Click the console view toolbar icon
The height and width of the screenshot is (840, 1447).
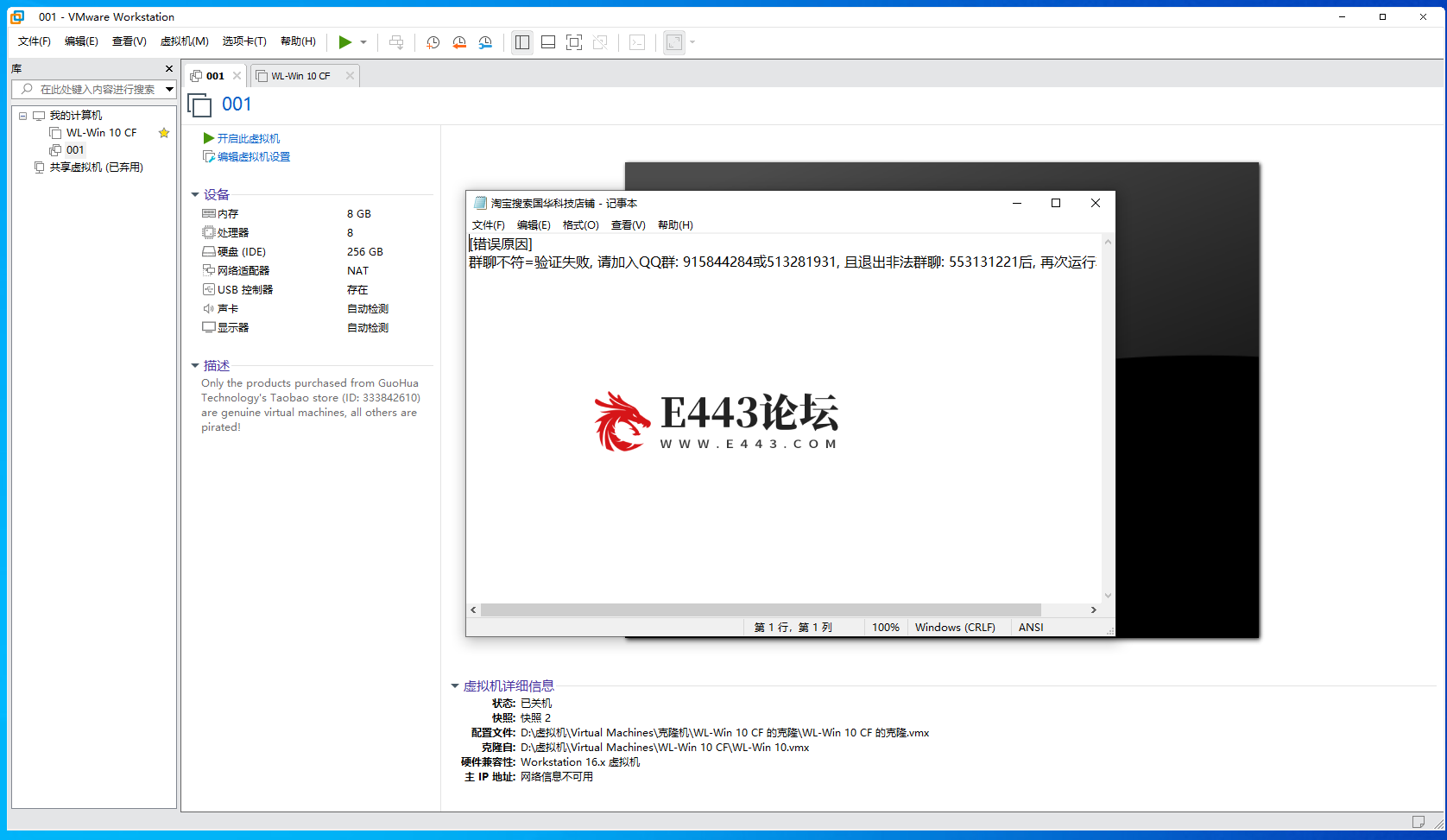coord(637,42)
